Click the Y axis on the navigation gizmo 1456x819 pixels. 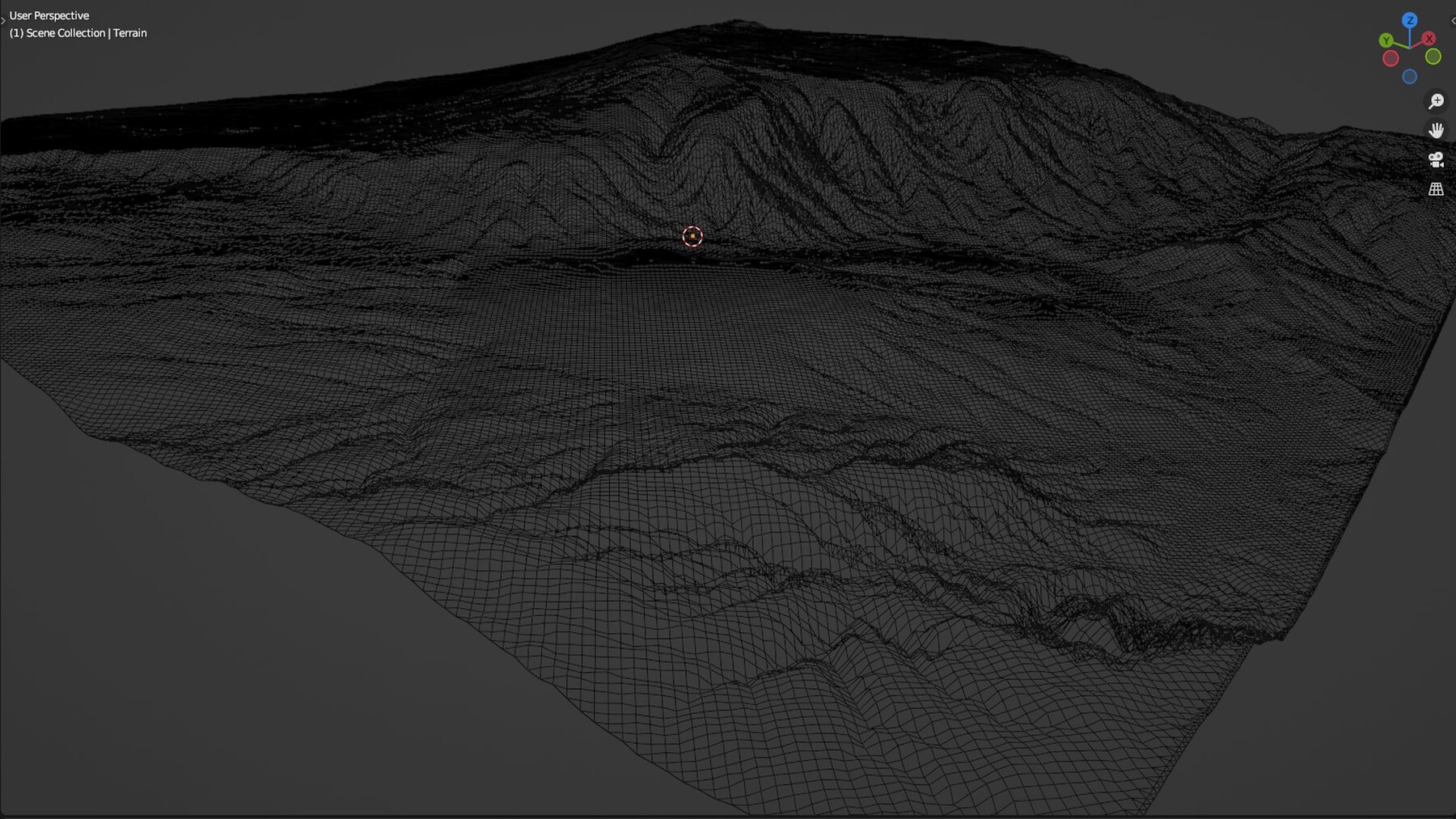[x=1386, y=40]
